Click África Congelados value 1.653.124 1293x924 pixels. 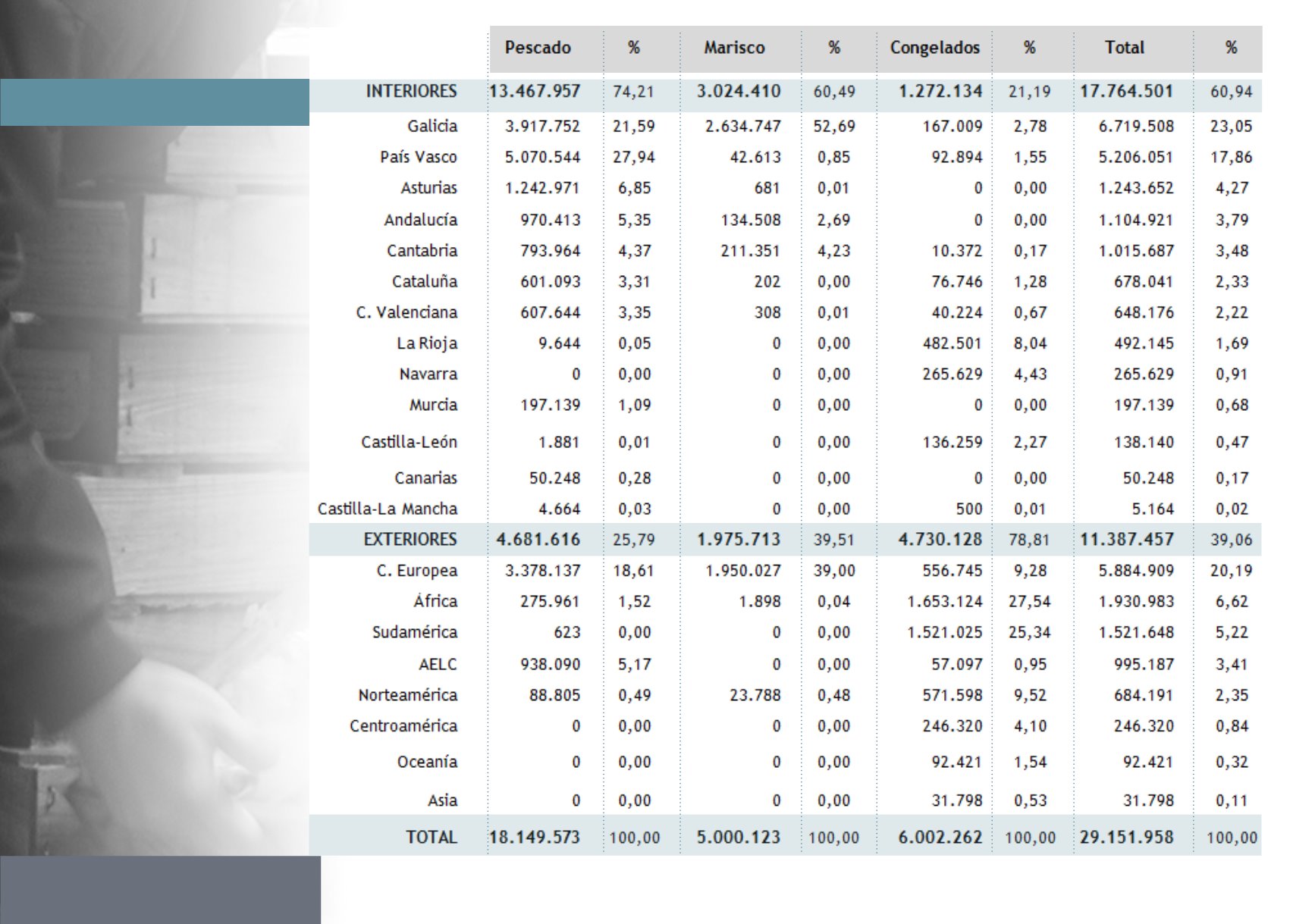click(x=945, y=601)
